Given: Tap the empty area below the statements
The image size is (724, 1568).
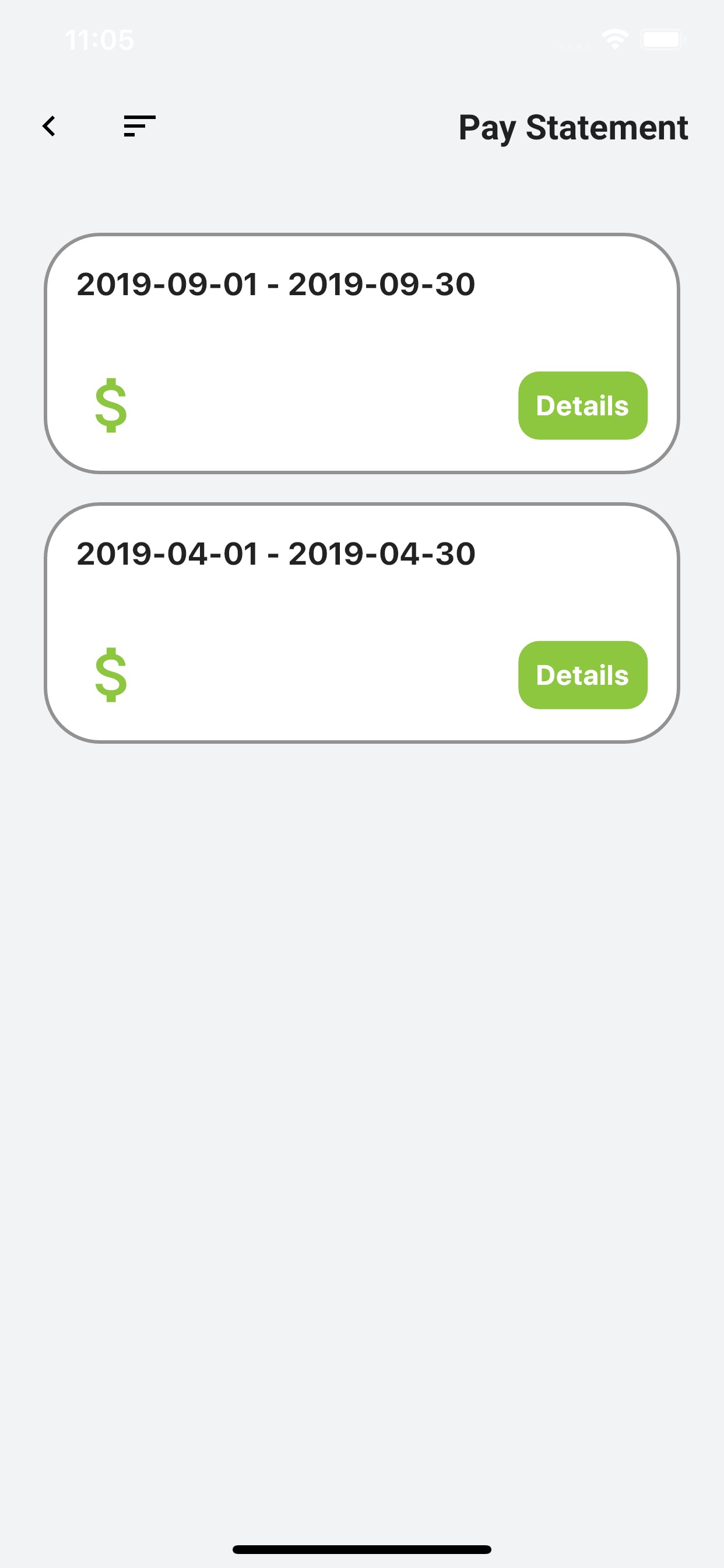Looking at the screenshot, I should [x=361, y=1095].
